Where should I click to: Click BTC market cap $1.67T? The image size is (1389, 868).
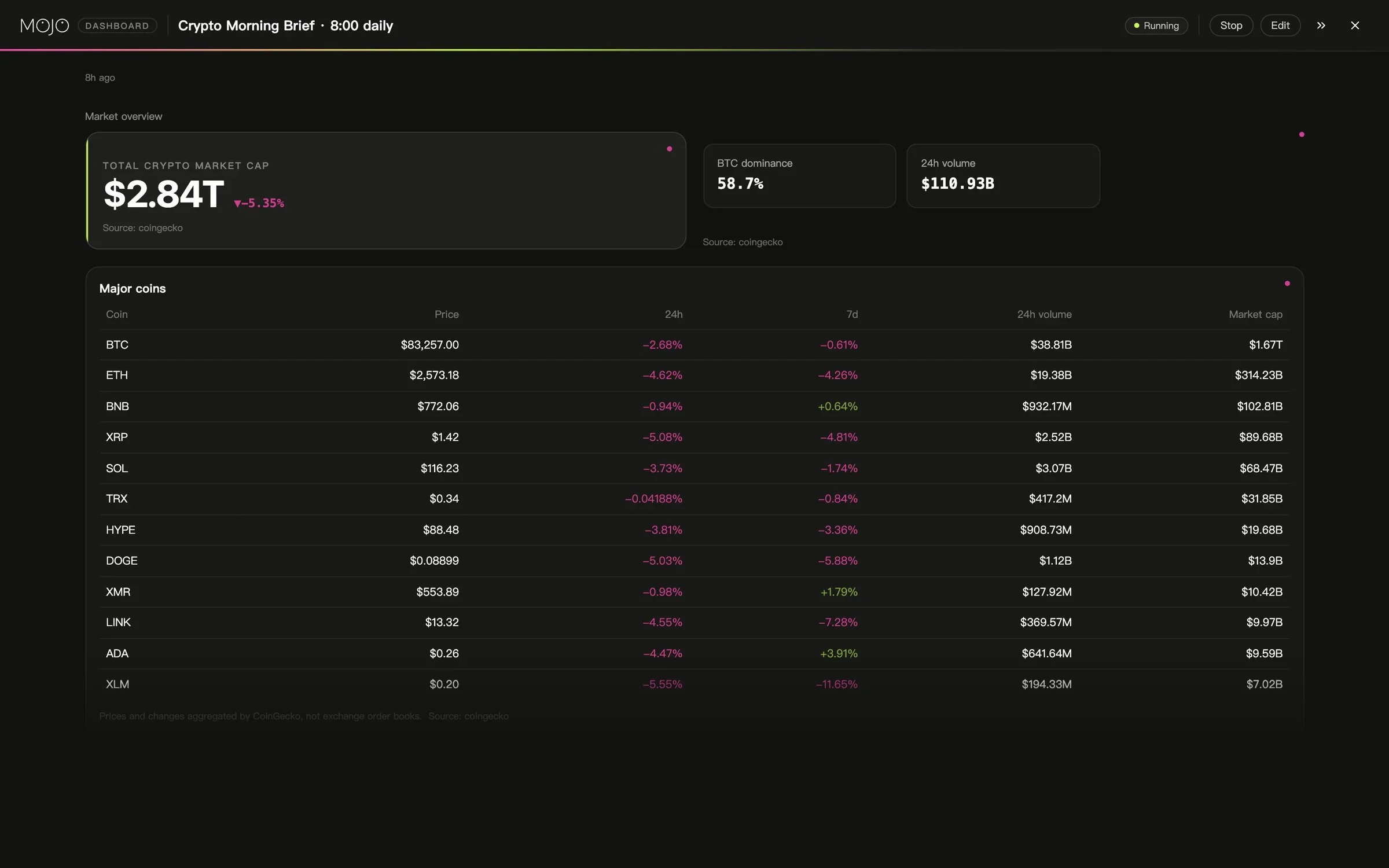coord(1266,345)
